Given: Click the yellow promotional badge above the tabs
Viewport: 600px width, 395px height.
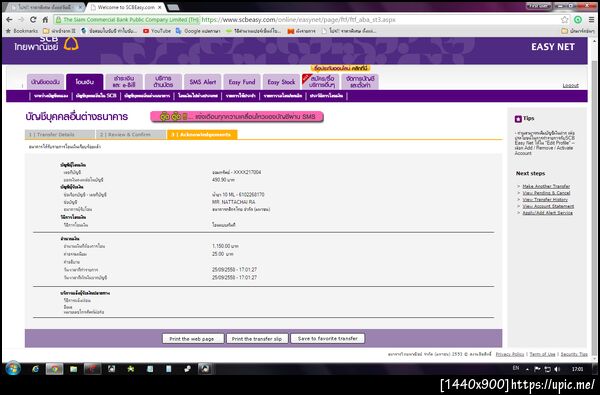Looking at the screenshot, I should pyautogui.click(x=340, y=69).
